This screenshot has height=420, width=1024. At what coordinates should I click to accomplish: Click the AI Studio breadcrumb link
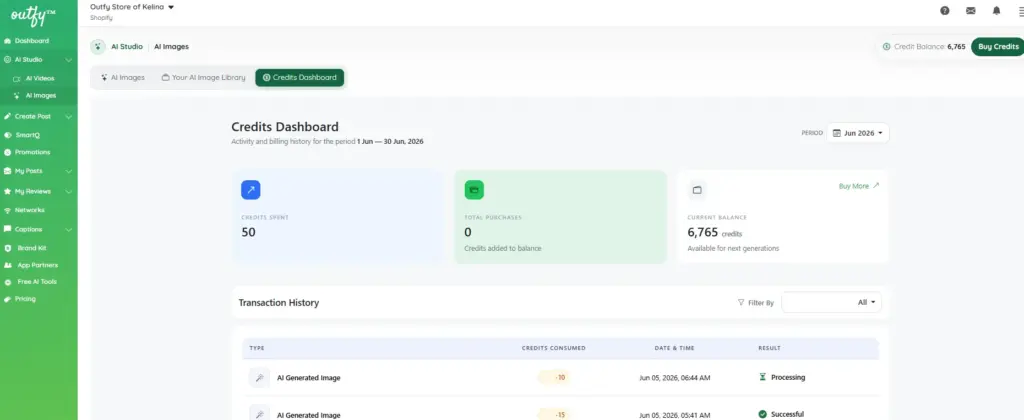tap(127, 46)
